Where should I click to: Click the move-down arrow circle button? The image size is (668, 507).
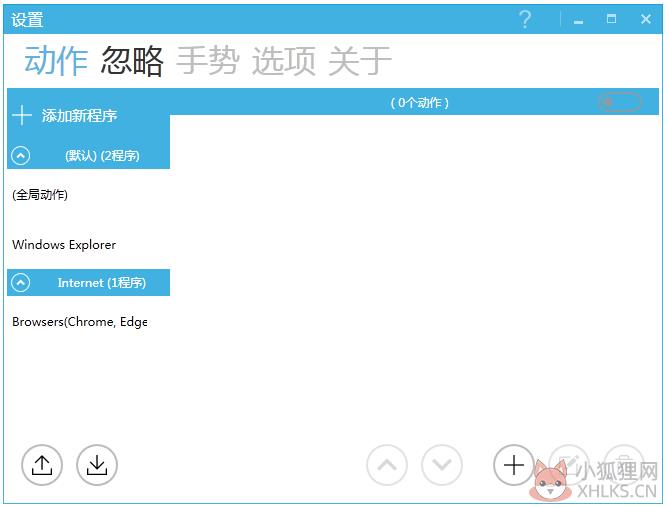click(x=442, y=465)
